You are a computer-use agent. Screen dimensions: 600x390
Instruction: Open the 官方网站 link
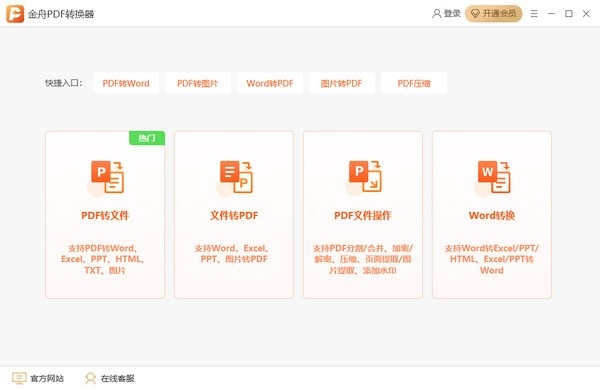click(47, 378)
